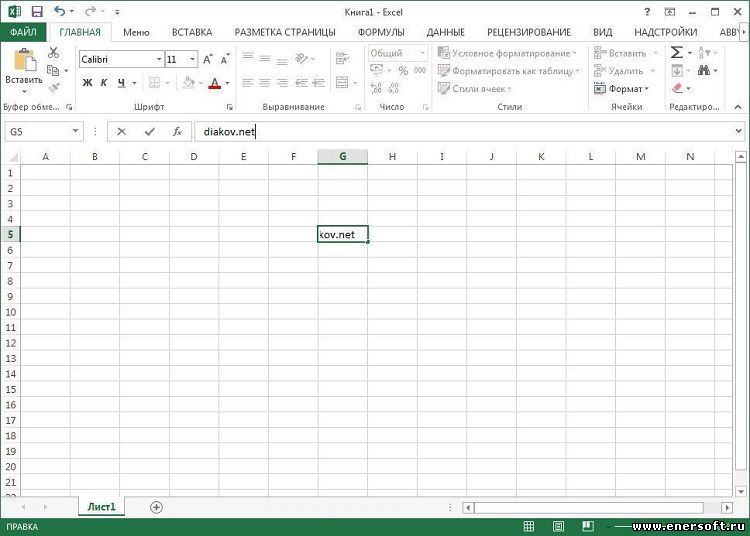Click Стили ячеек button
This screenshot has height=536, width=750.
point(474,88)
